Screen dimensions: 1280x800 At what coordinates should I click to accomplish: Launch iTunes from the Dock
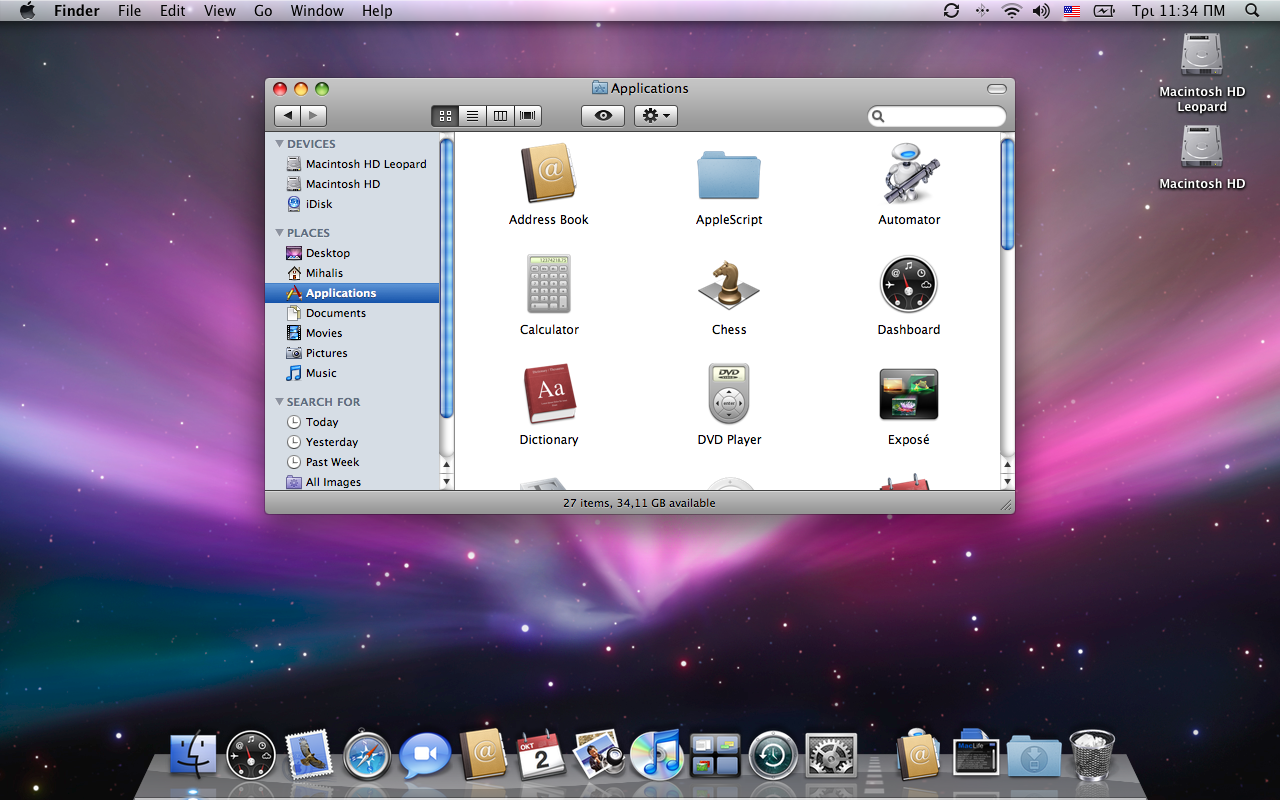pos(657,755)
